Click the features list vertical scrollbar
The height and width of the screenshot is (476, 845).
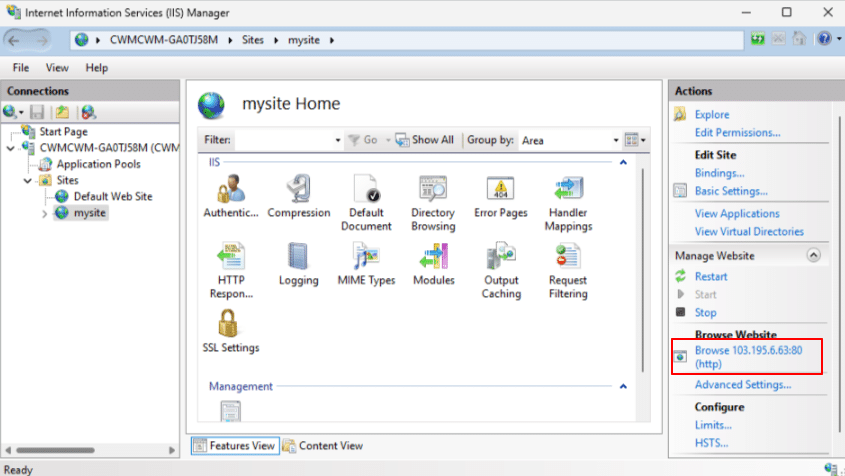pos(642,271)
